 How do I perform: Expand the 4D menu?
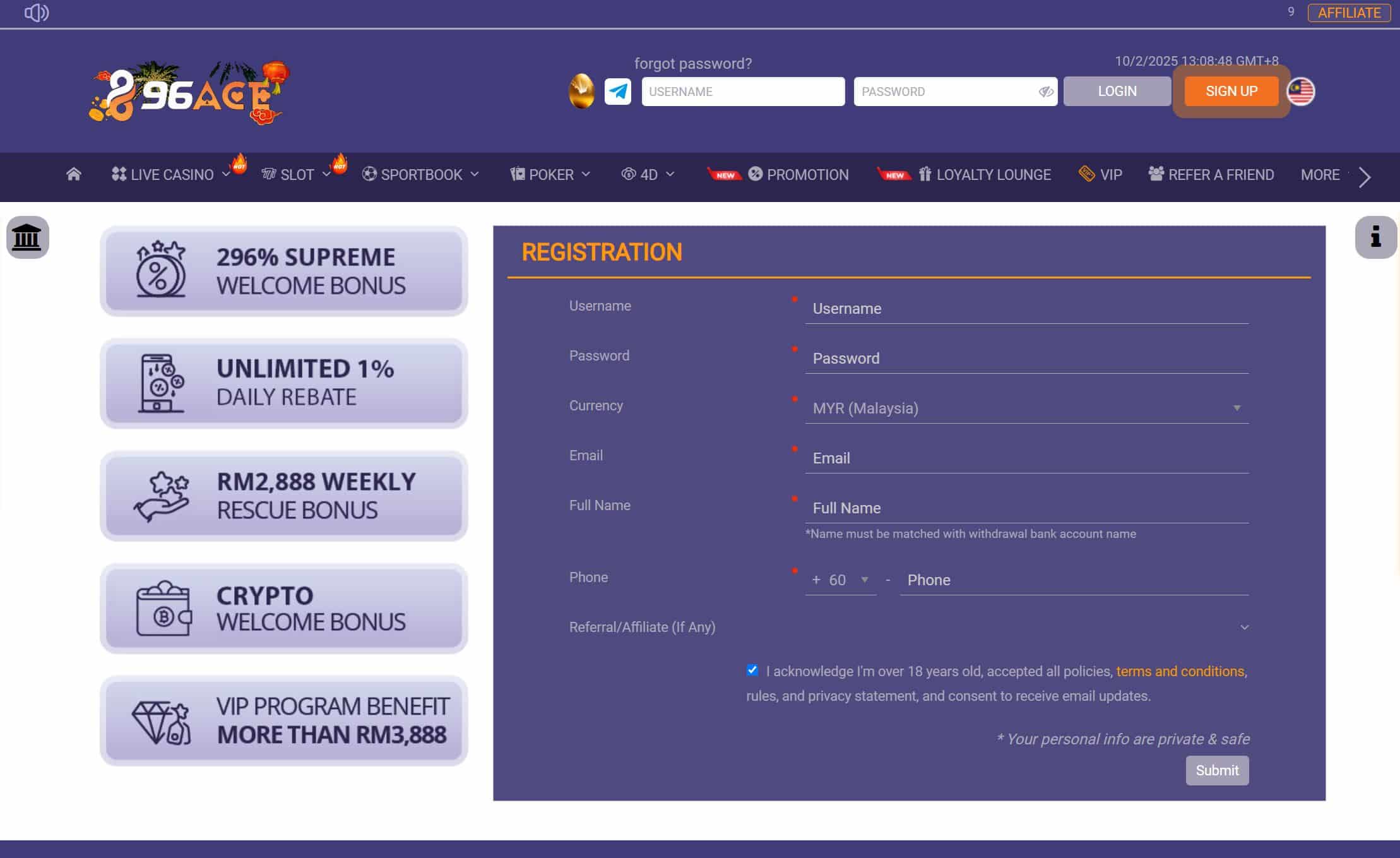(x=648, y=175)
